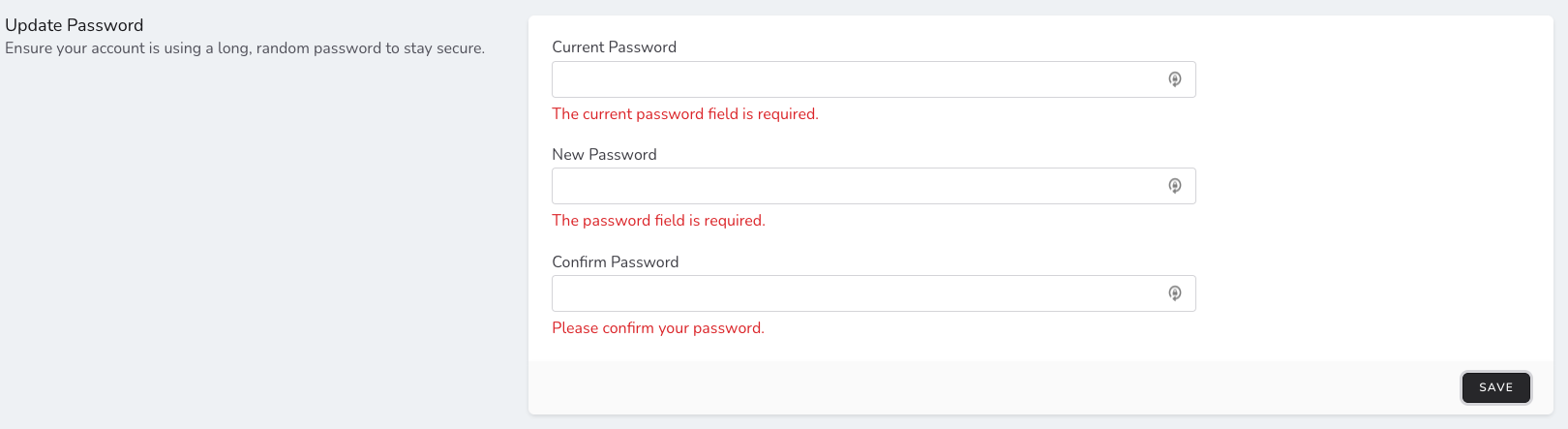
Task: Click the Confirm Password label
Action: pyautogui.click(x=615, y=261)
